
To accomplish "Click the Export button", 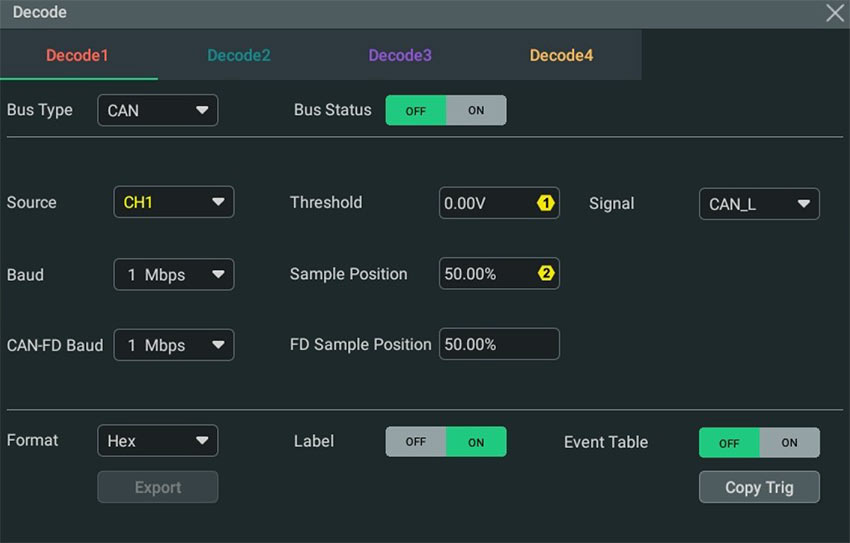I will [x=158, y=487].
